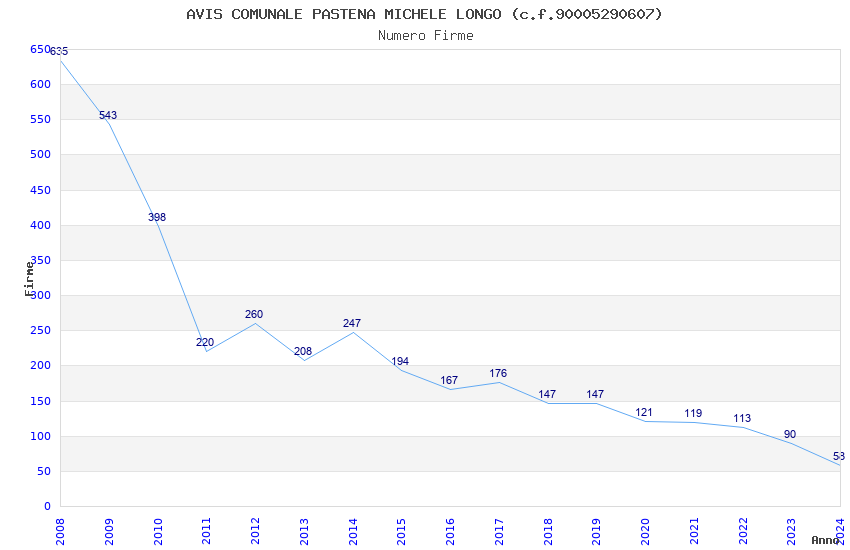Click the data label 119
This screenshot has height=550, width=850.
pos(693,413)
